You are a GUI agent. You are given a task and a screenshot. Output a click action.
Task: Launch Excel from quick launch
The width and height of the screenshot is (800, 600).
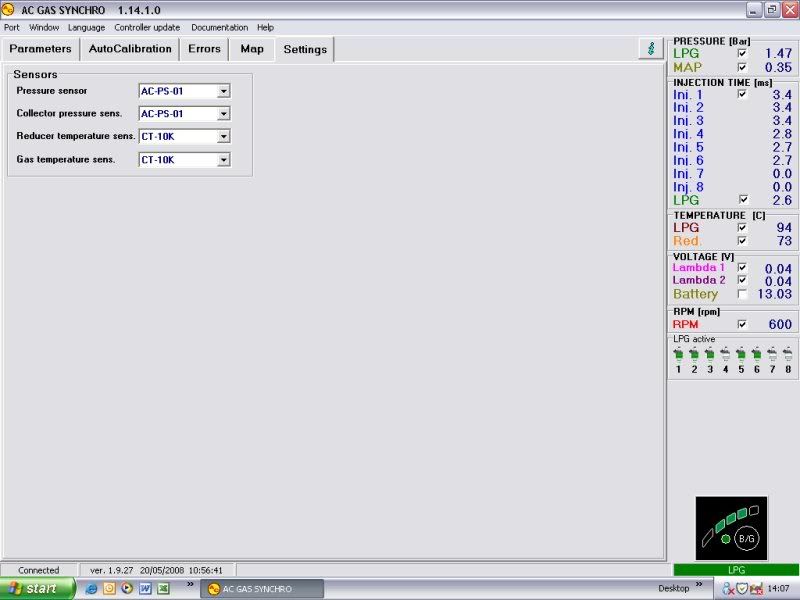click(163, 588)
